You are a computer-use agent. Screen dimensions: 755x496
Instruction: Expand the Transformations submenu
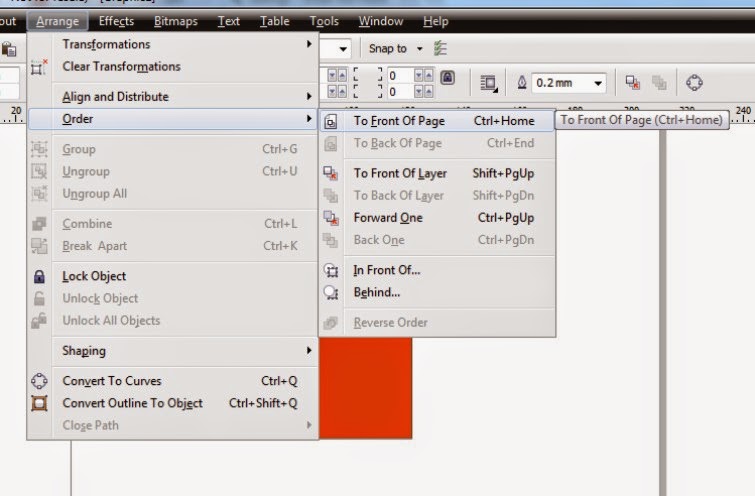(x=173, y=44)
